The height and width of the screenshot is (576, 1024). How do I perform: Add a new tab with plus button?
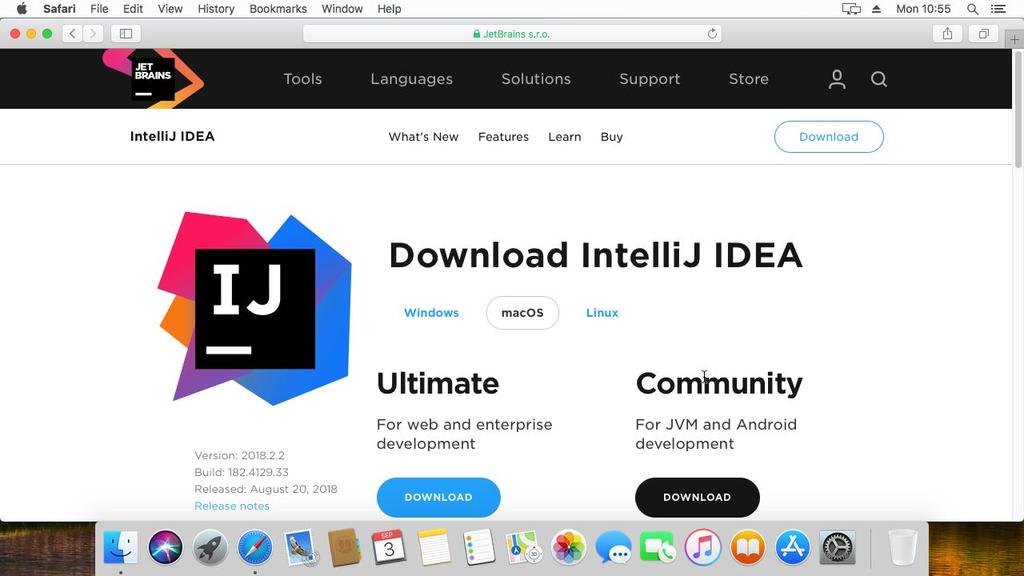pyautogui.click(x=1014, y=39)
